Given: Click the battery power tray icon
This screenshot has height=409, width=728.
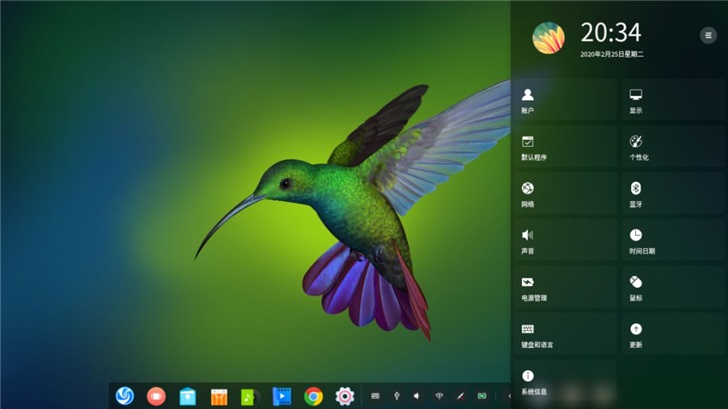Looking at the screenshot, I should coord(482,396).
